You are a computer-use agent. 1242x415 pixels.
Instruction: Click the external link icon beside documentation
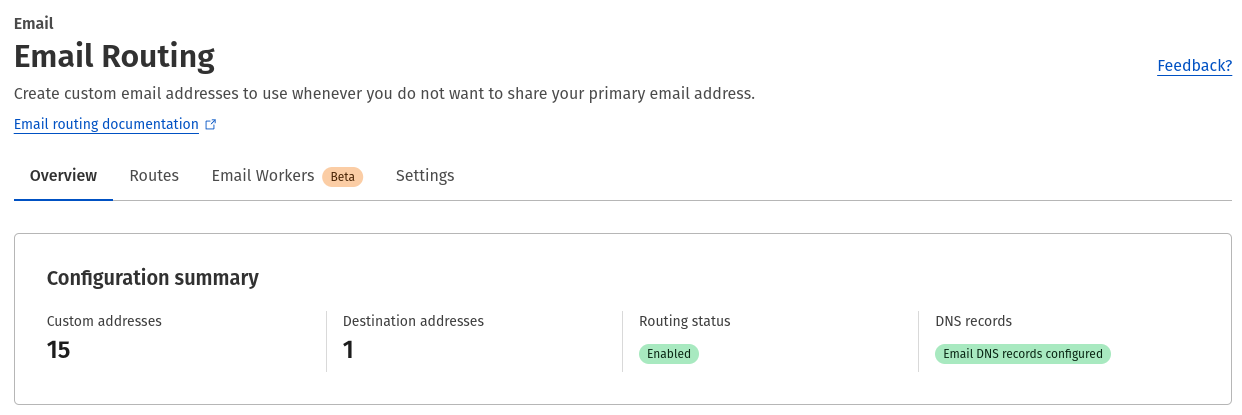210,125
